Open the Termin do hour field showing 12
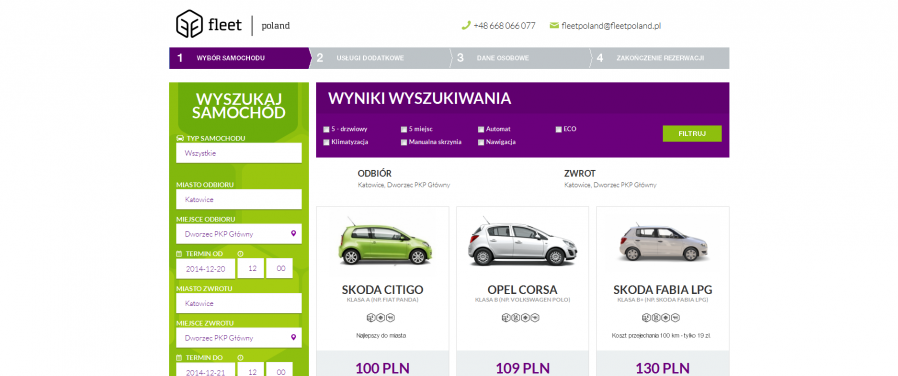The width and height of the screenshot is (898, 376). [250, 370]
